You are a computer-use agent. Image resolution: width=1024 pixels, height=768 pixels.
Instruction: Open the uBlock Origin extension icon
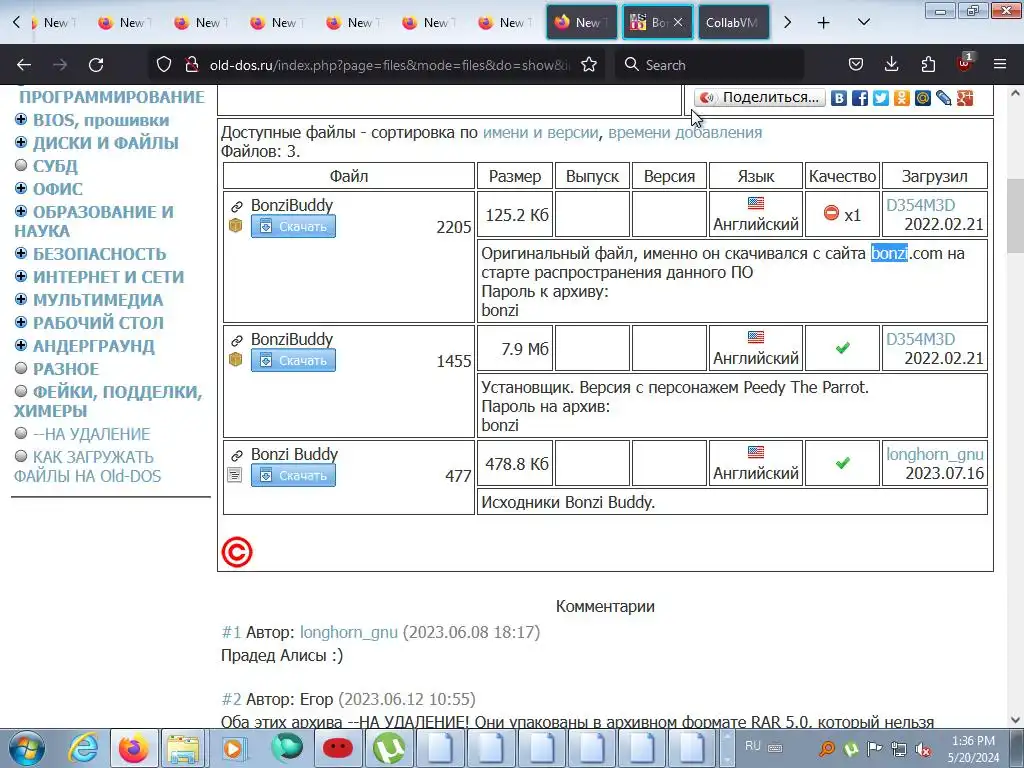click(965, 63)
